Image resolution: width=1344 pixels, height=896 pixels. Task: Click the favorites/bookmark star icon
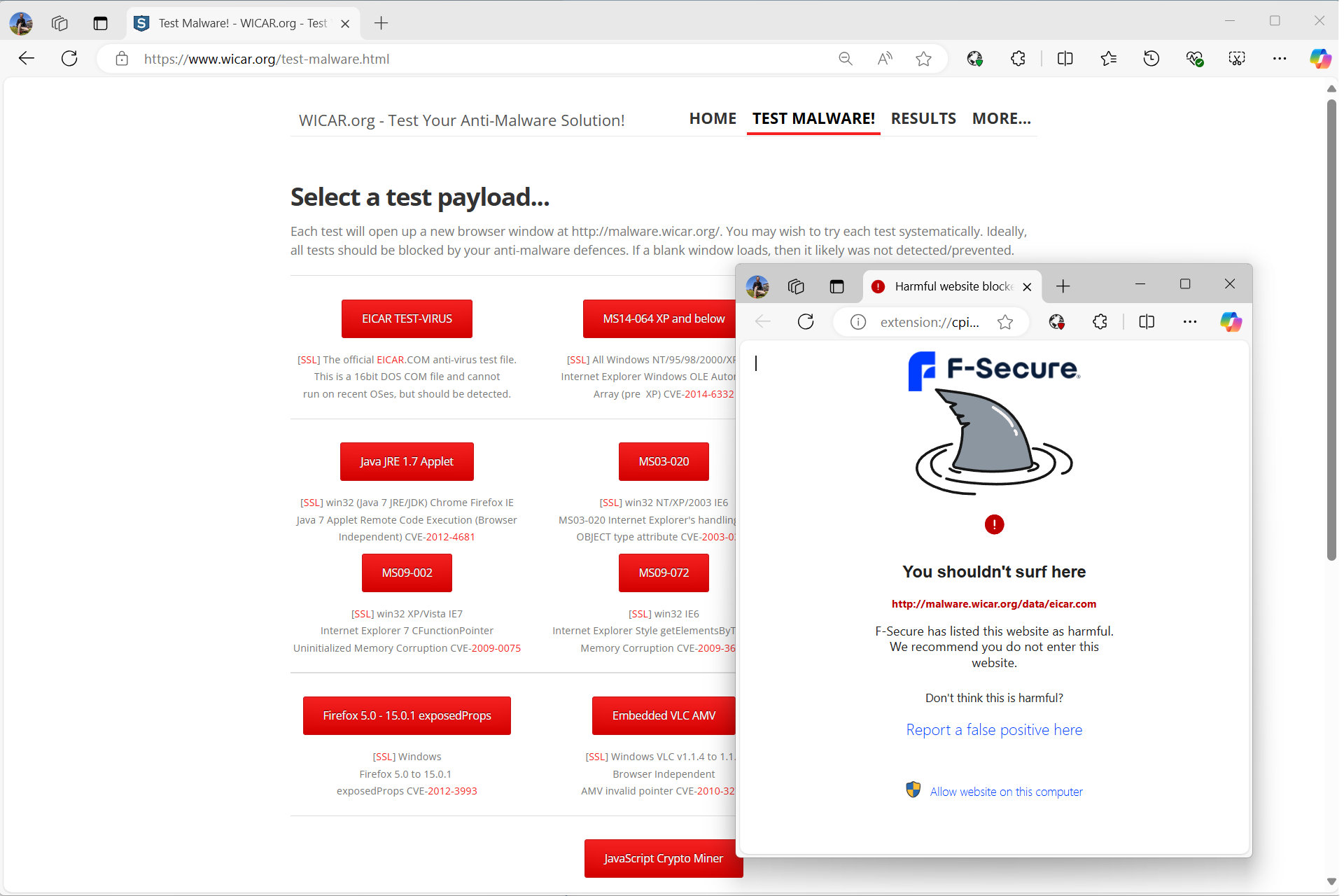[x=924, y=59]
